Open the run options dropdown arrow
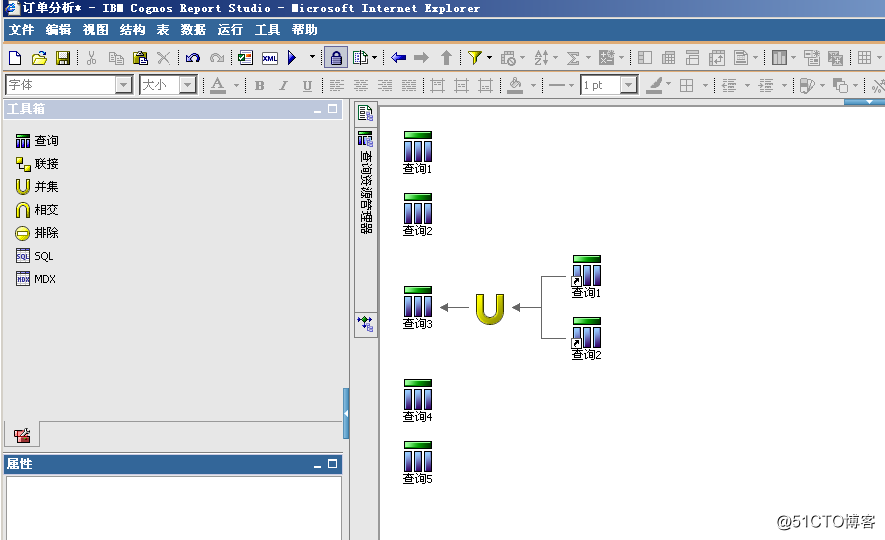 pyautogui.click(x=312, y=57)
